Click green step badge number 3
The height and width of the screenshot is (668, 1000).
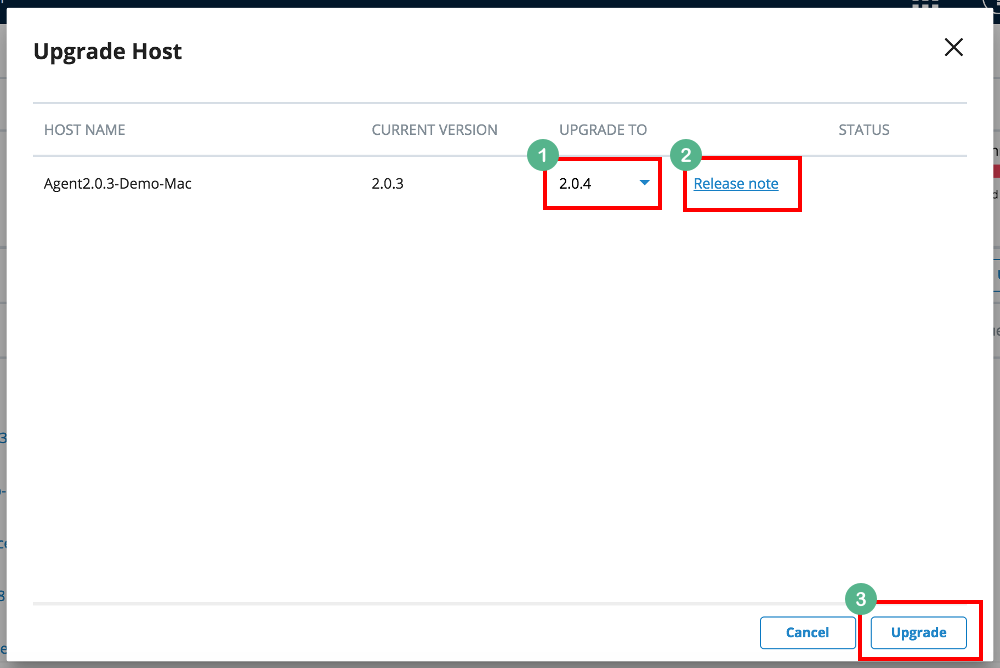tap(861, 599)
